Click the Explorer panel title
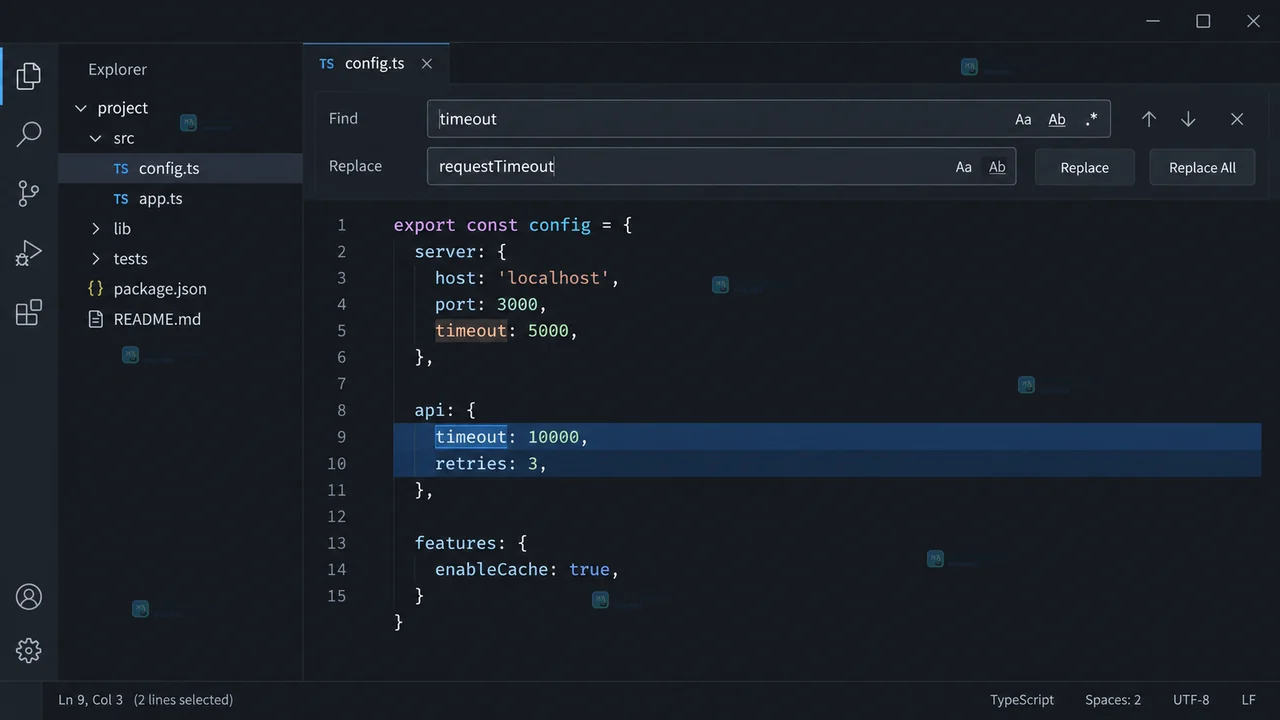This screenshot has height=720, width=1280. point(117,70)
